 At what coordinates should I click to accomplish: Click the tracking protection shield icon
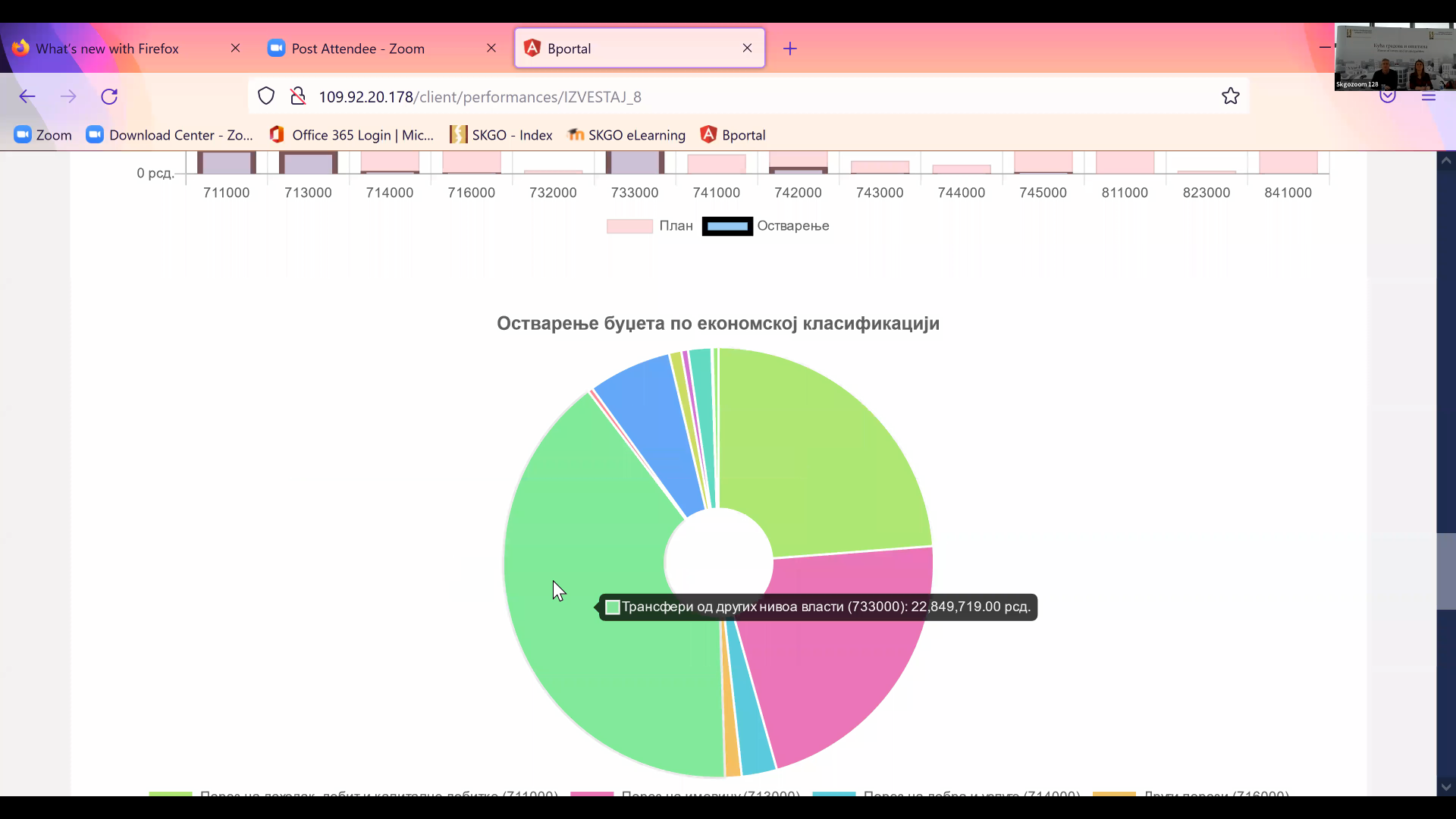pos(266,96)
